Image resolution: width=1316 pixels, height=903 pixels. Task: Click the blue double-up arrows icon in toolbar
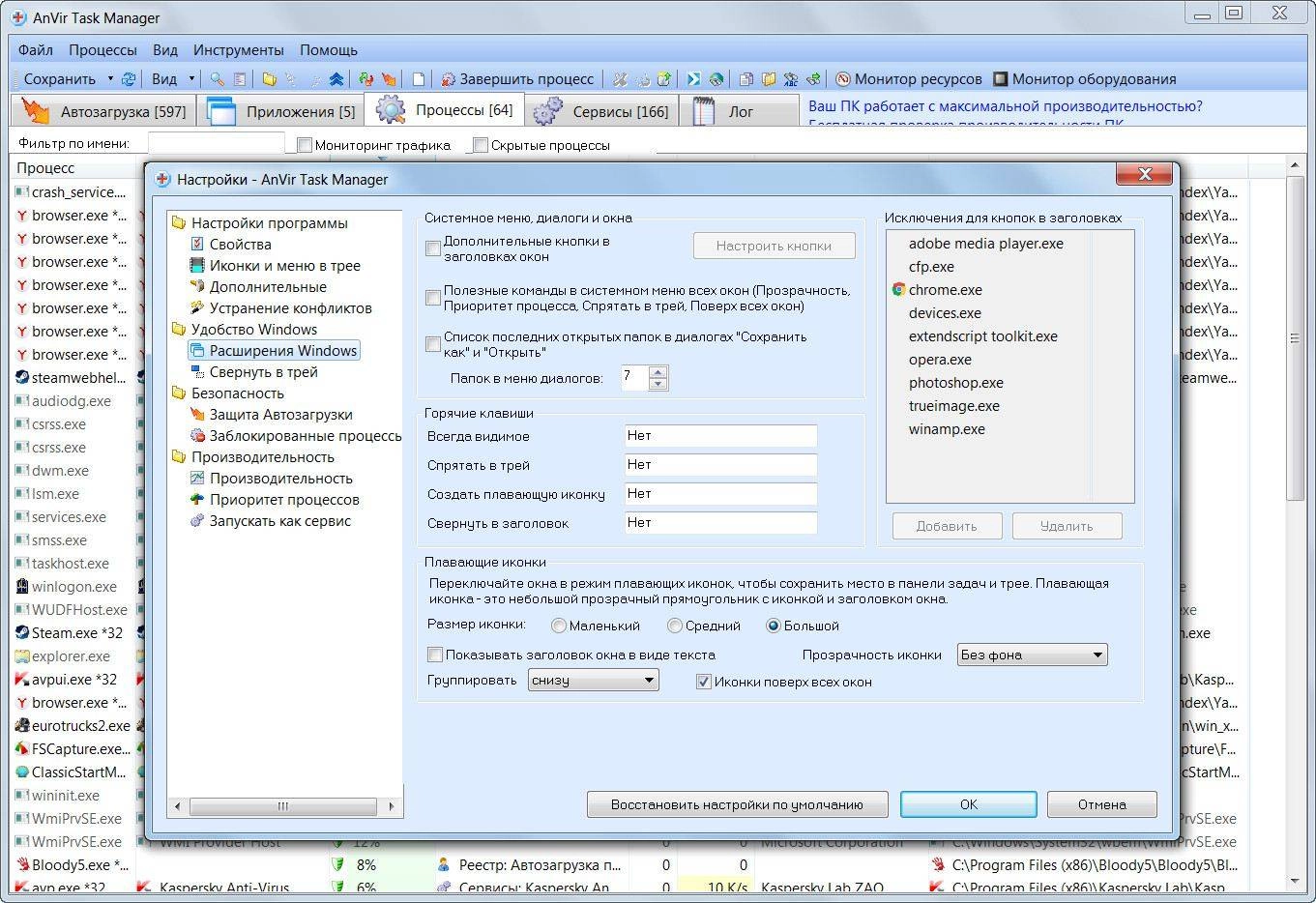coord(336,79)
